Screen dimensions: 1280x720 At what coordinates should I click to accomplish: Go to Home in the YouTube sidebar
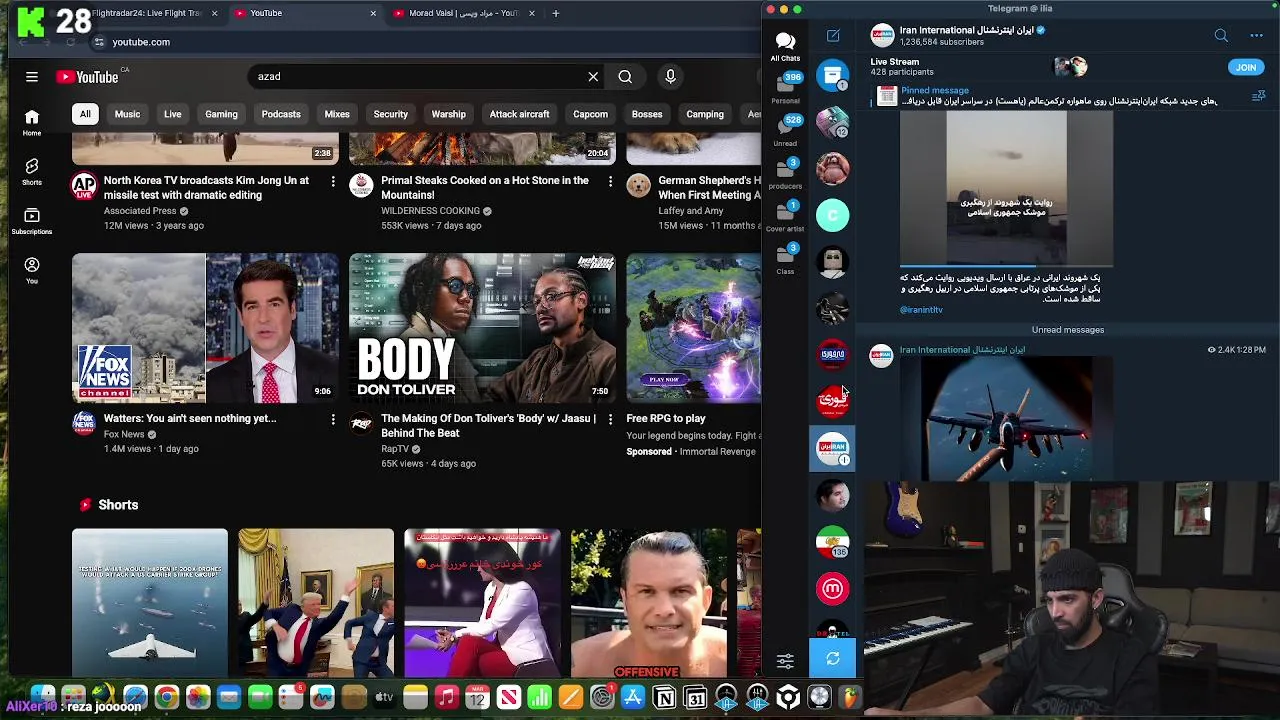(32, 122)
